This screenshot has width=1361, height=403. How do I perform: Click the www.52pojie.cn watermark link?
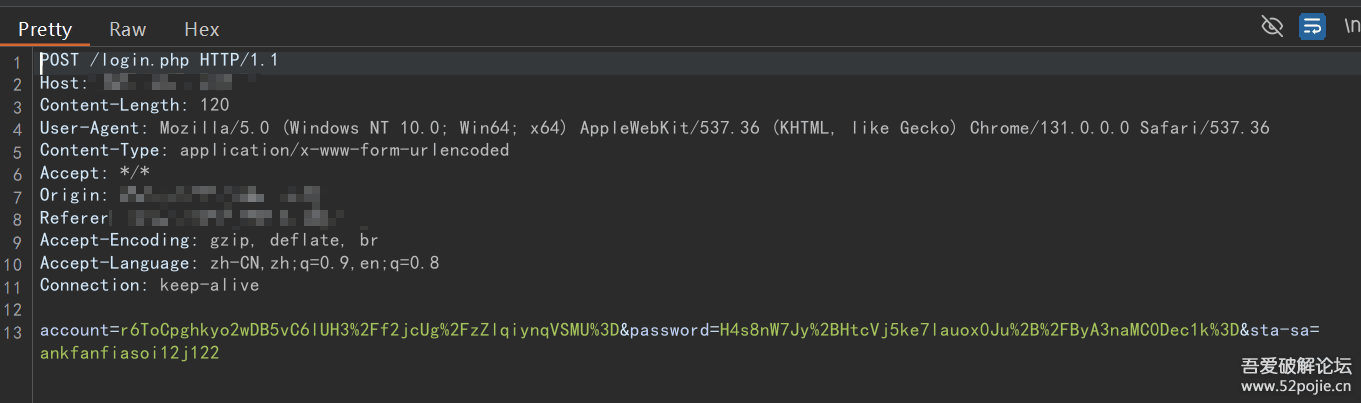1296,385
